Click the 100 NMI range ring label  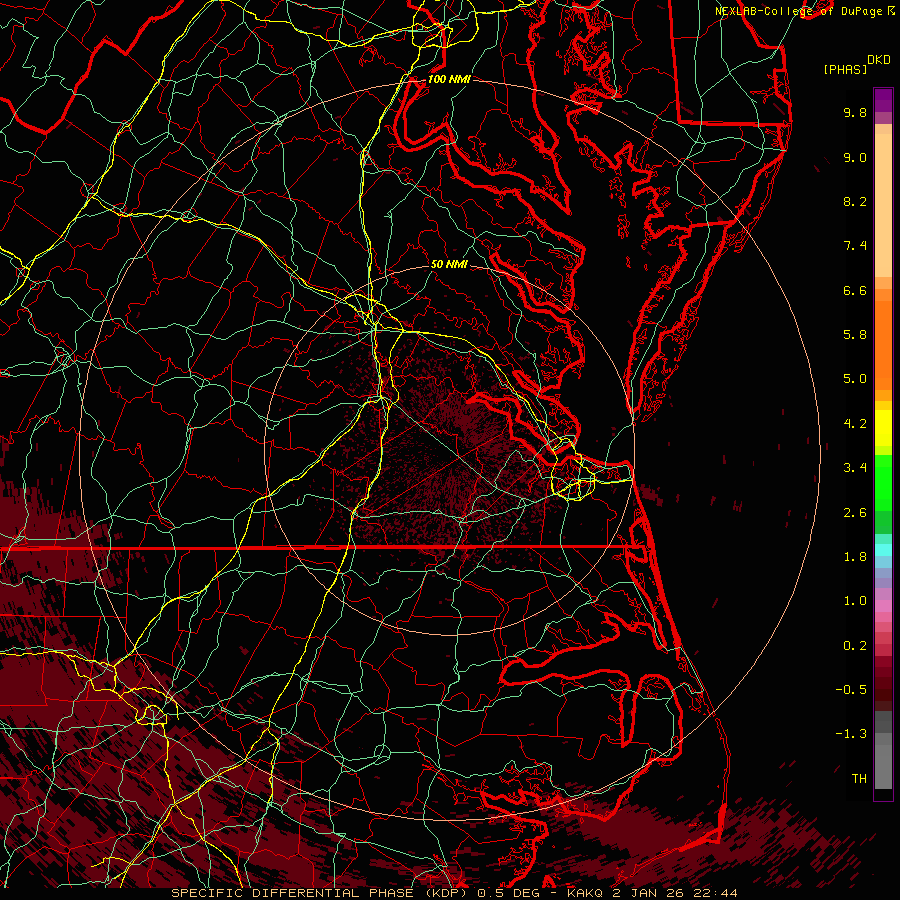point(449,79)
